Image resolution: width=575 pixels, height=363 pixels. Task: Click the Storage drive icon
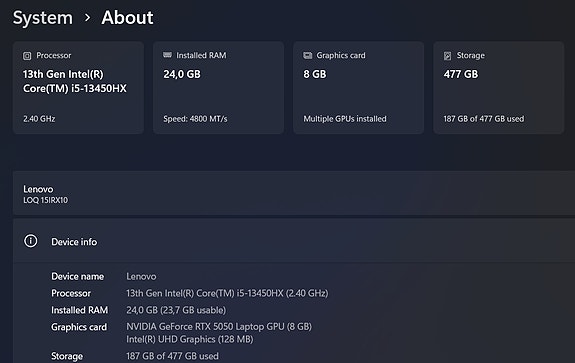(x=447, y=56)
